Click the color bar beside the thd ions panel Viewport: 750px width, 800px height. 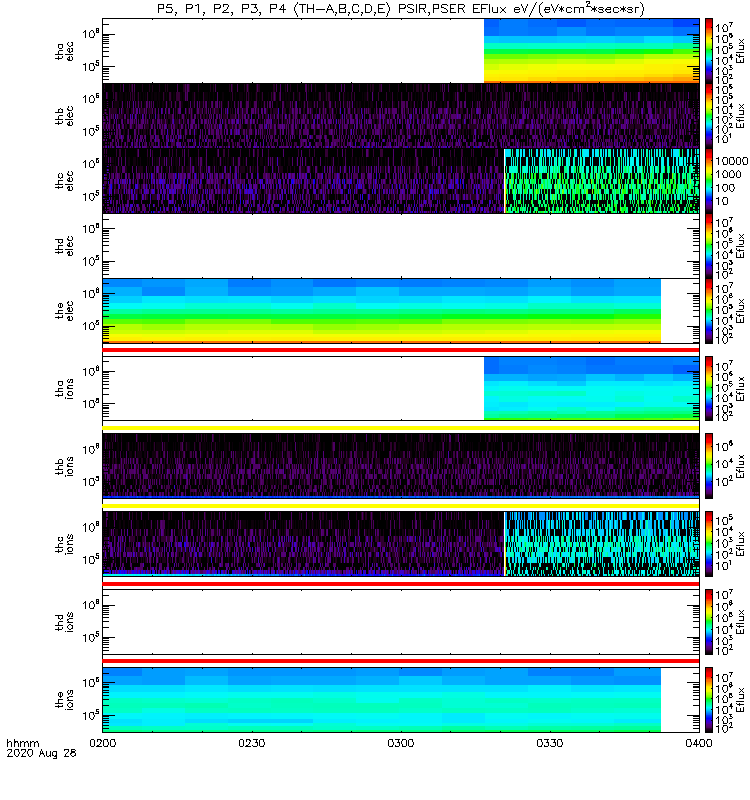point(709,622)
